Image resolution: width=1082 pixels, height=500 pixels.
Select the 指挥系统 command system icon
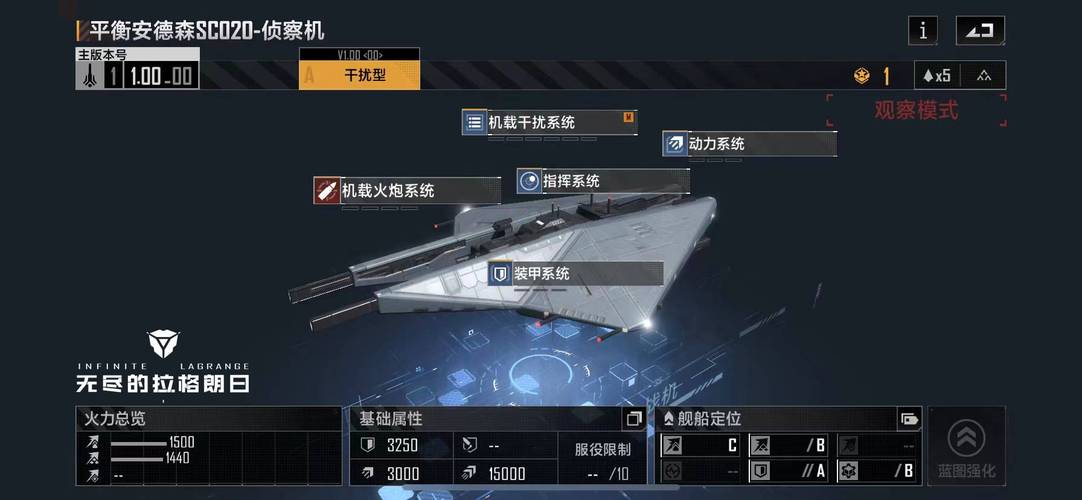(529, 181)
